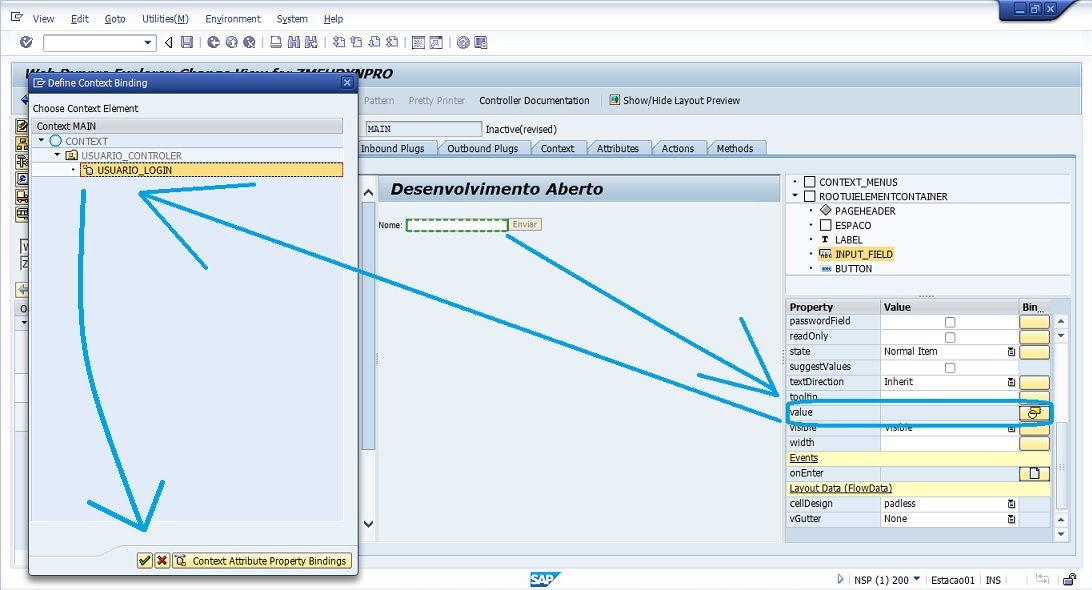
Task: Select USUARIO_LOGIN context attribute
Action: tap(134, 170)
